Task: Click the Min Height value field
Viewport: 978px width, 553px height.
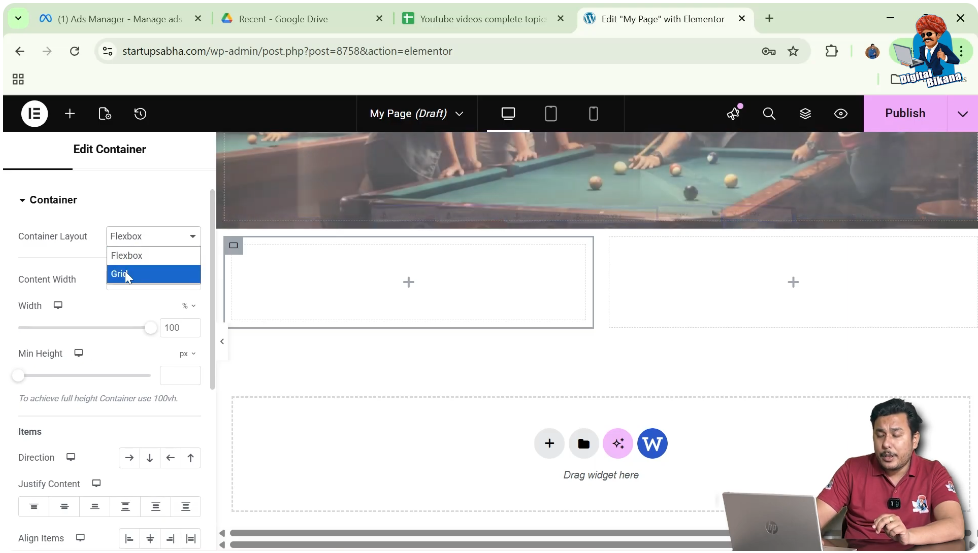Action: (x=180, y=375)
